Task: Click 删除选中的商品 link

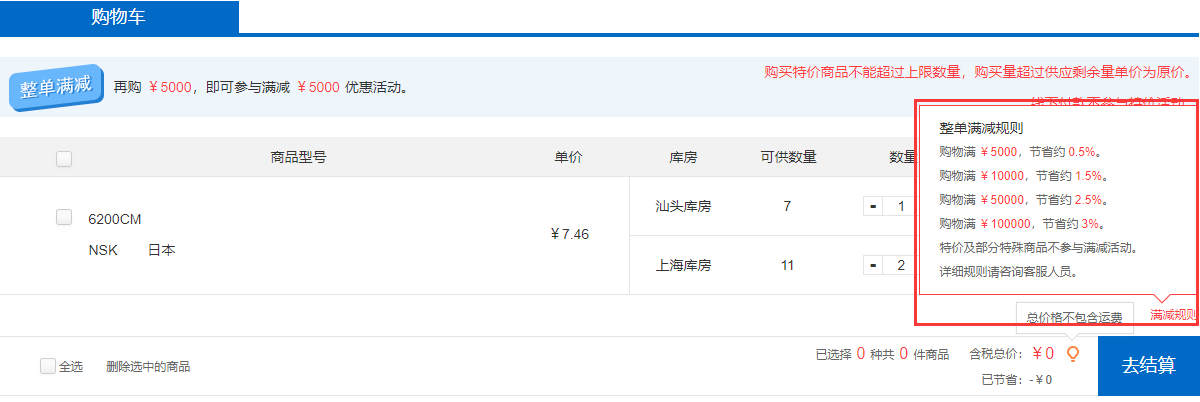Action: pyautogui.click(x=148, y=367)
